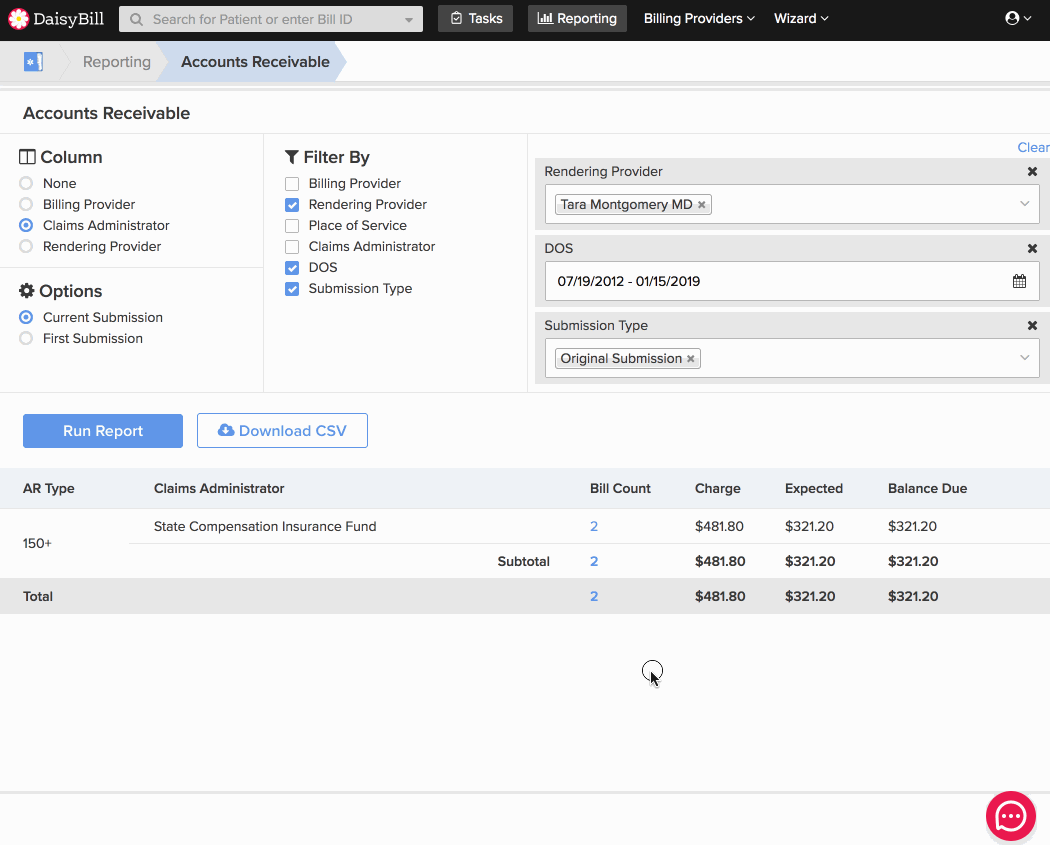
Task: Open the Subtotal bill count link
Action: point(593,561)
